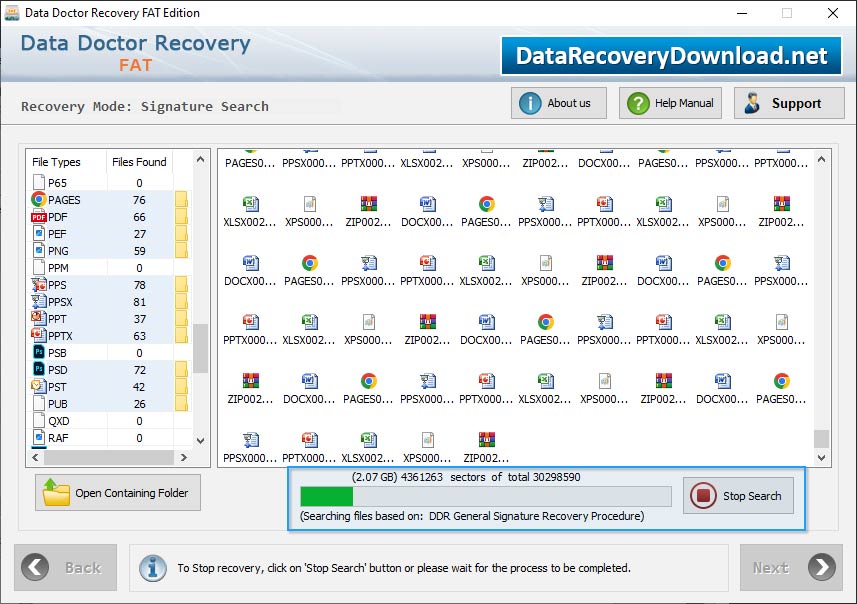Select the PPSX file type icon
This screenshot has width=857, height=604.
coord(38,302)
